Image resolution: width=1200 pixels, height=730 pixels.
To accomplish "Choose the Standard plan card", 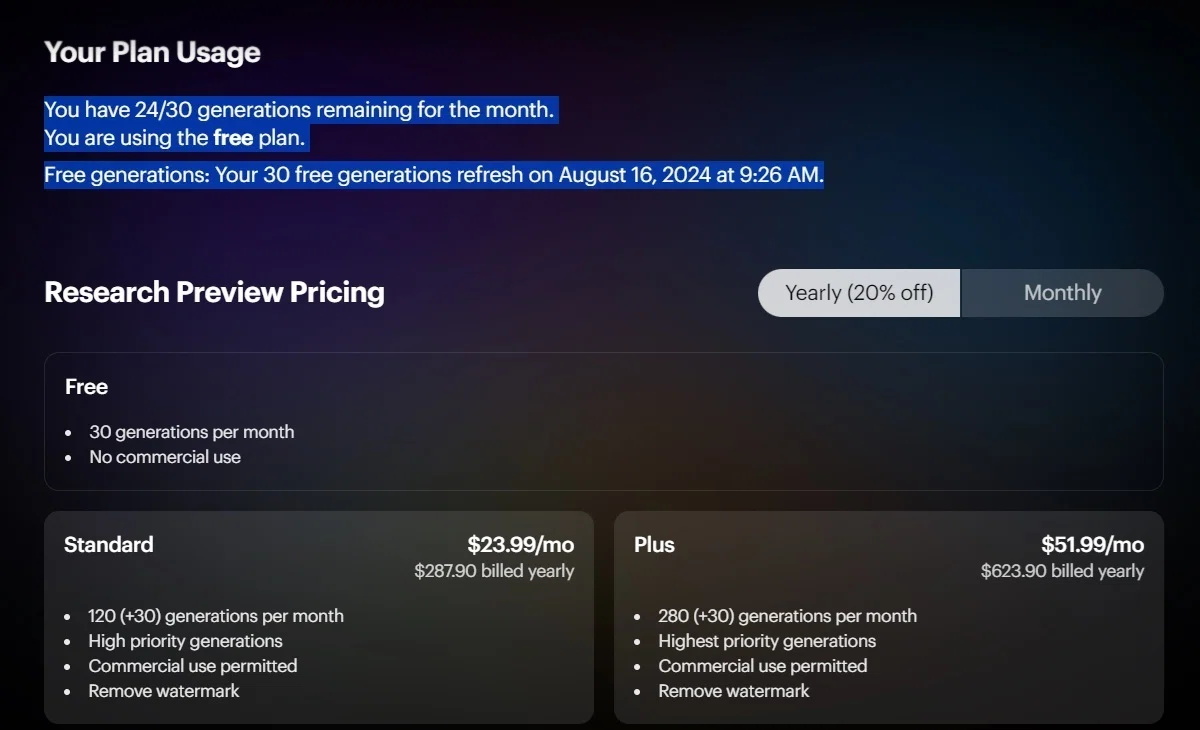I will tap(319, 617).
